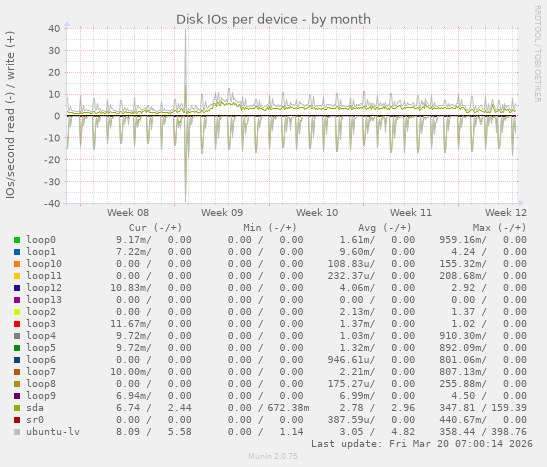Click the Last update timestamp text

pos(422,444)
